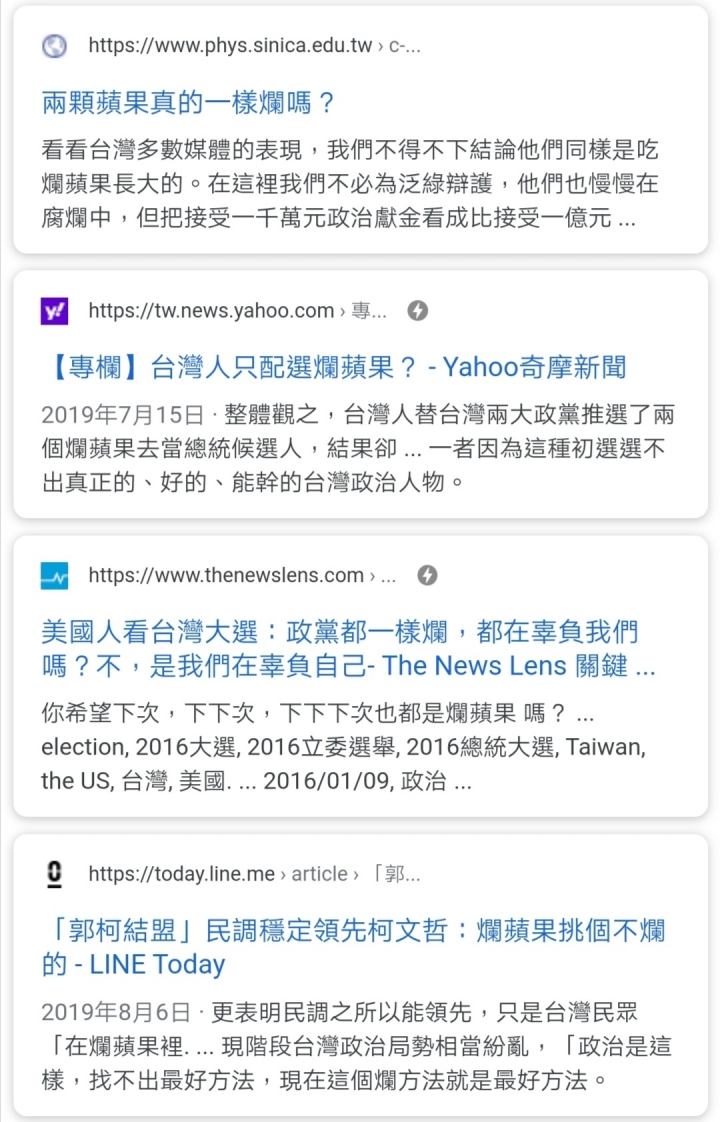Image resolution: width=720 pixels, height=1122 pixels.
Task: Click the globe favicon for phys.sinica.edu.tw
Action: coord(54,46)
